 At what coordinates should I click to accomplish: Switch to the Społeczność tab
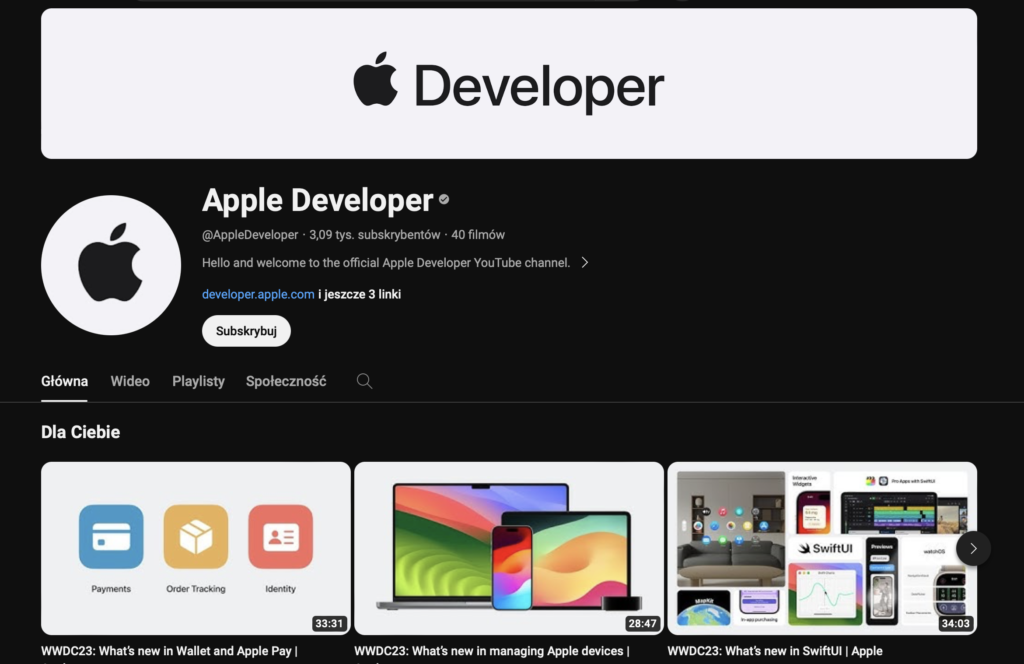pyautogui.click(x=286, y=381)
